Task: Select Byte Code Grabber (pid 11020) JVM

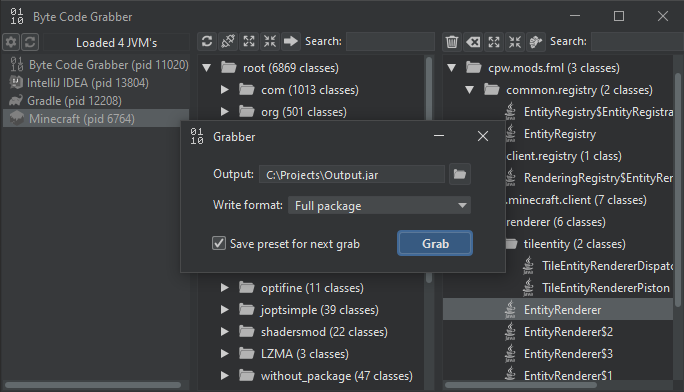Action: point(96,65)
